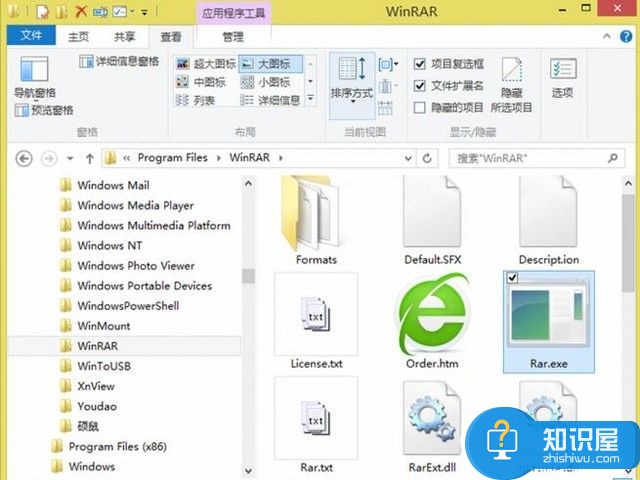This screenshot has width=640, height=480.
Task: Select the License.txt file
Action: coord(316,321)
